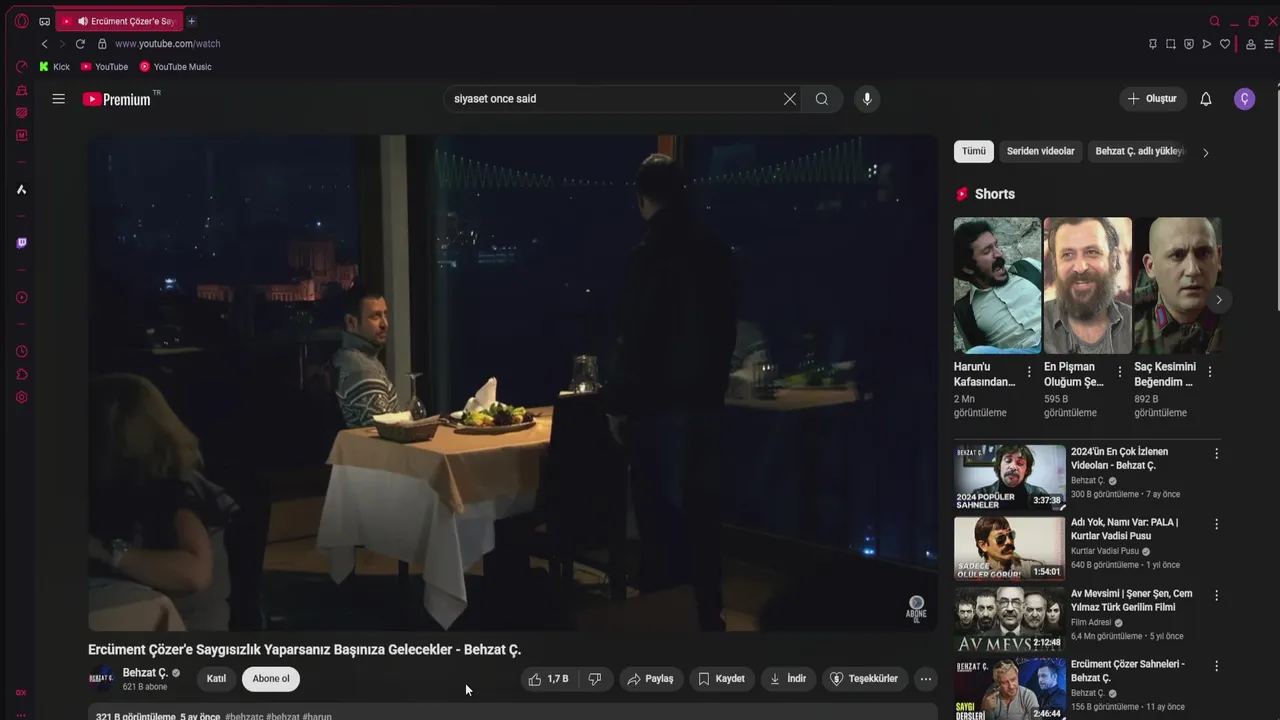Open the Settings gear in the sidebar
The height and width of the screenshot is (720, 1280).
21,397
